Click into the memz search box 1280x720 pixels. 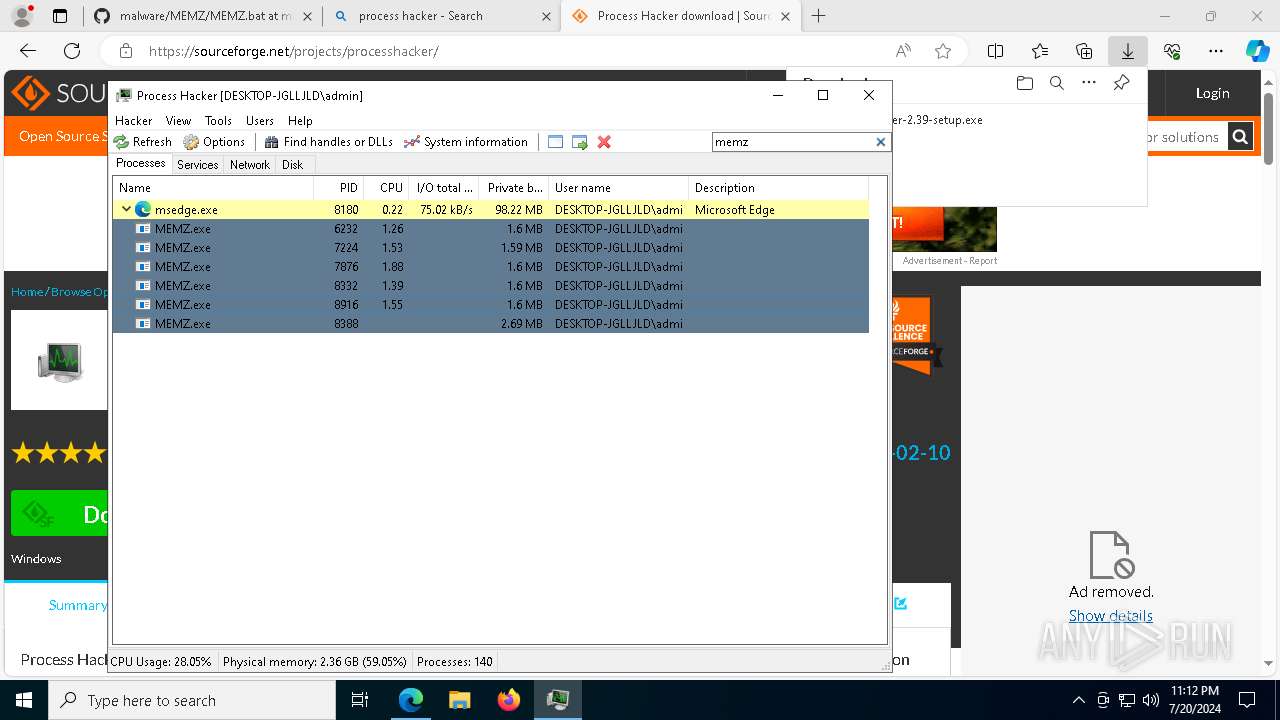click(x=793, y=142)
